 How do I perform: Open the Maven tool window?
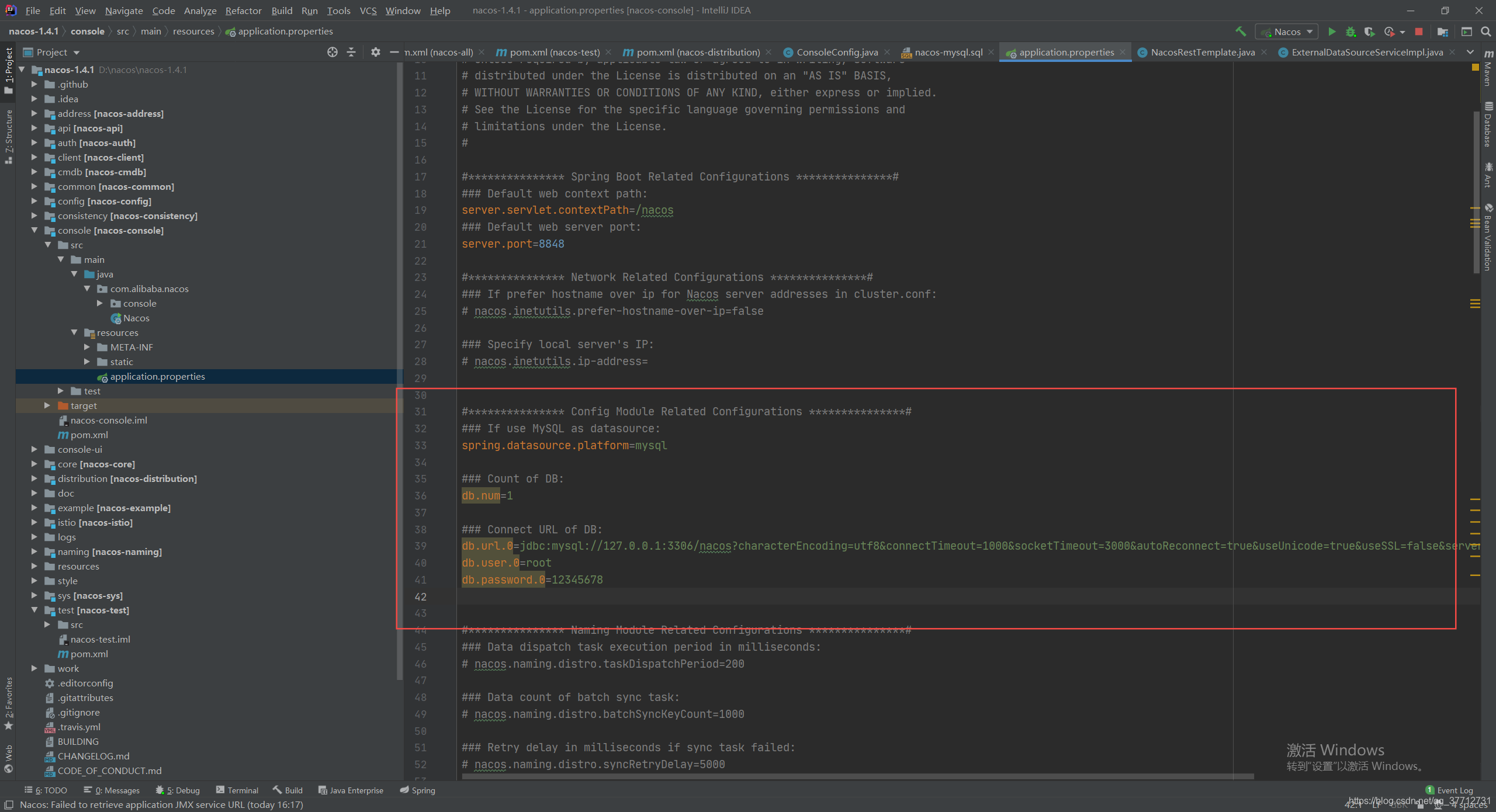pos(1489,68)
